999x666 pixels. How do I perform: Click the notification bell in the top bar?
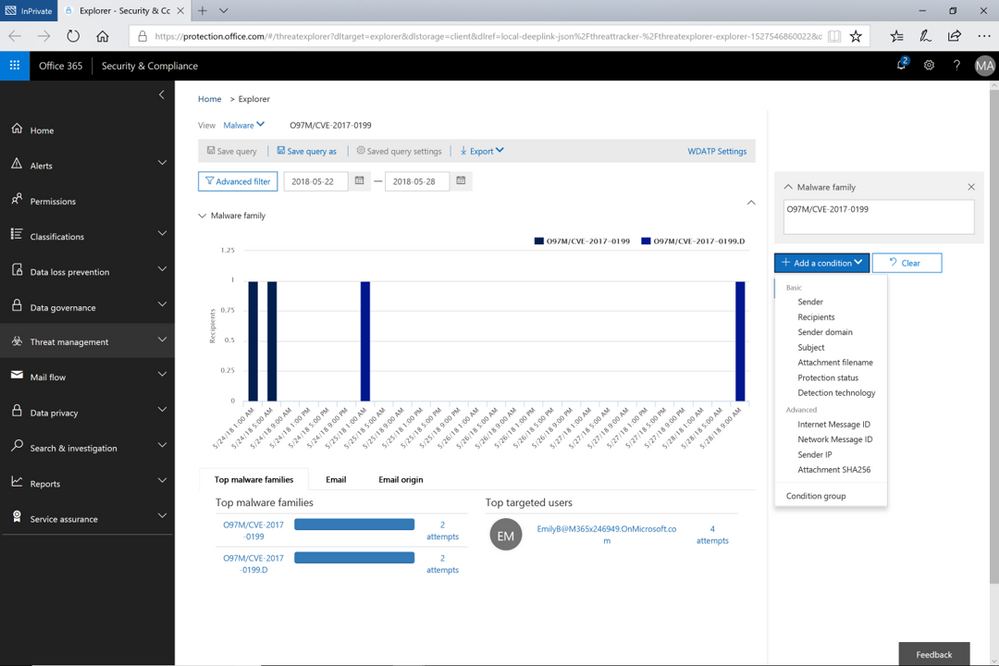[x=901, y=64]
